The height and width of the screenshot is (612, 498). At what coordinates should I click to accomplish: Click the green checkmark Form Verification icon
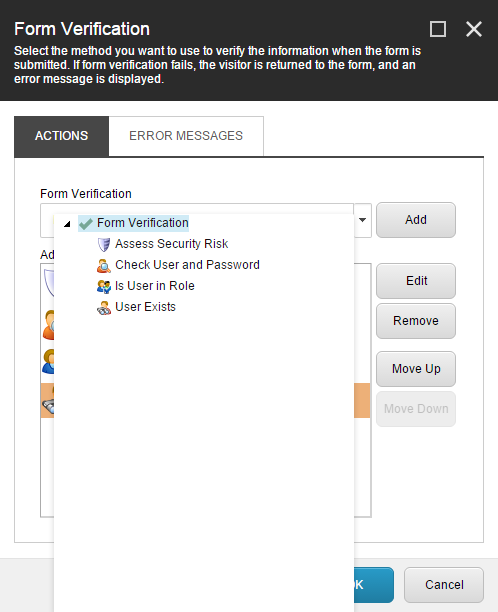click(x=85, y=224)
